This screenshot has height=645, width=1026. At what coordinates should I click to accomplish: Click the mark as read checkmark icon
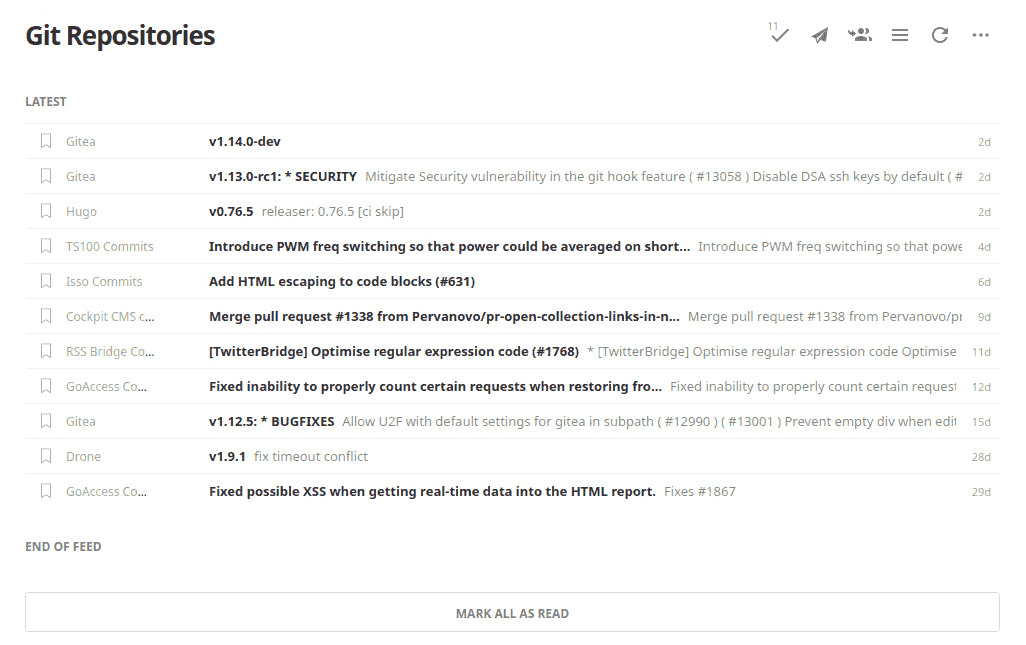(779, 35)
